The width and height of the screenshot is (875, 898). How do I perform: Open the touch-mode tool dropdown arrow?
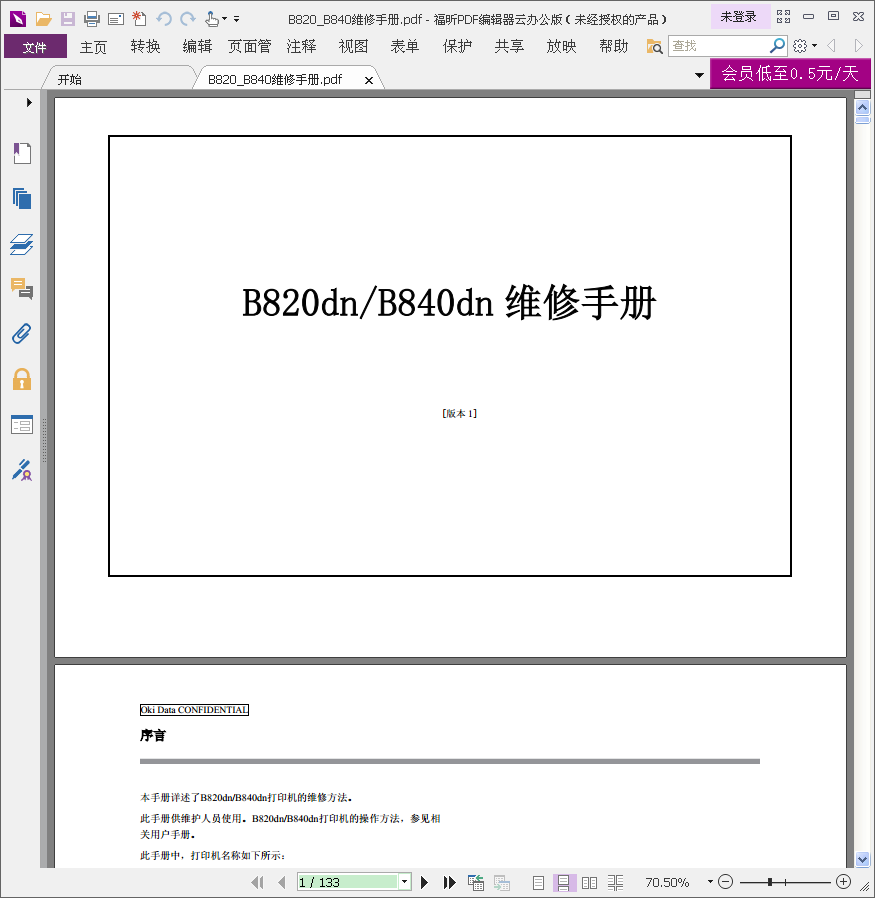[224, 19]
